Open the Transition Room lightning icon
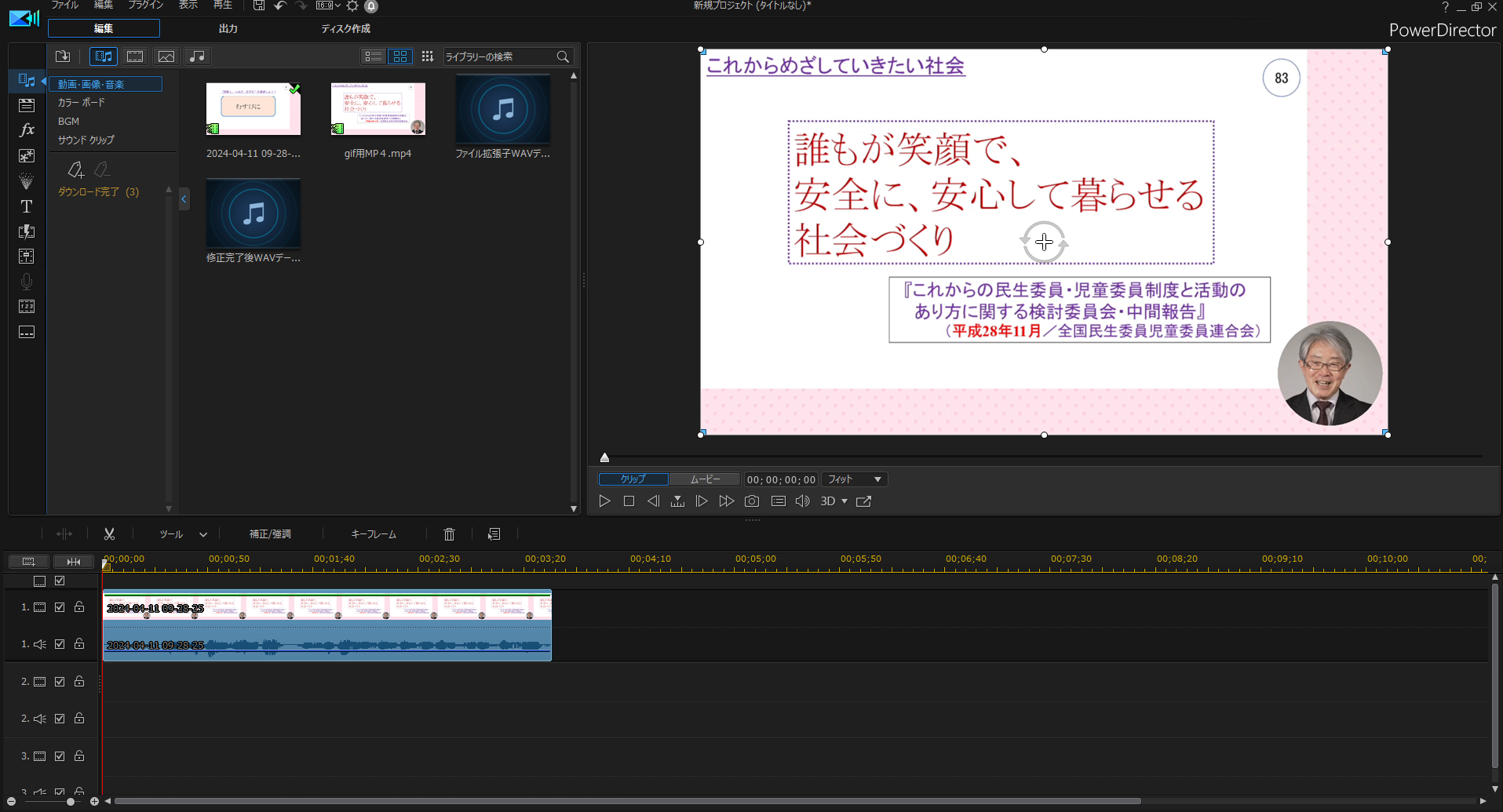 coord(27,231)
